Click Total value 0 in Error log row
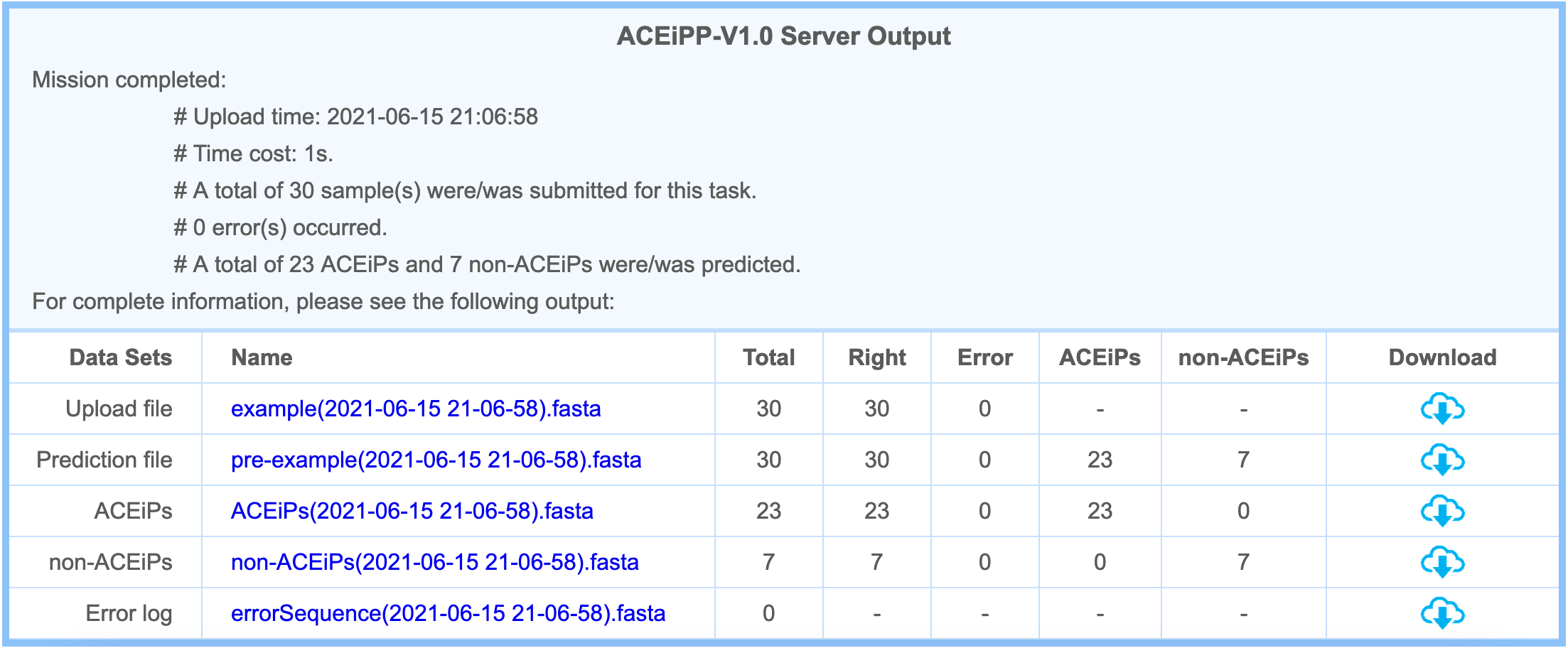This screenshot has width=1568, height=648. point(769,613)
